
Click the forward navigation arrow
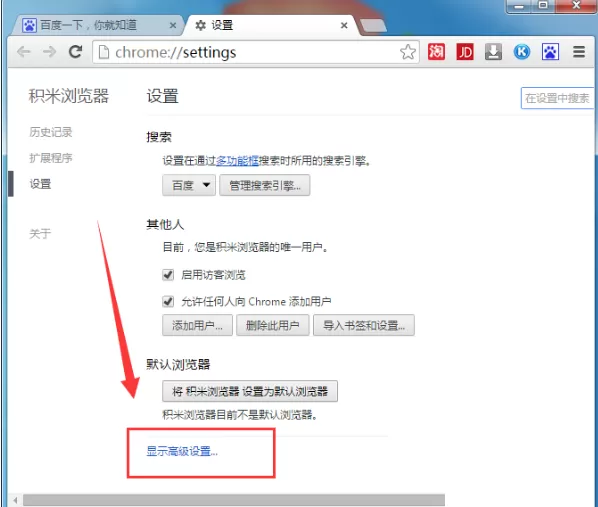tap(50, 52)
